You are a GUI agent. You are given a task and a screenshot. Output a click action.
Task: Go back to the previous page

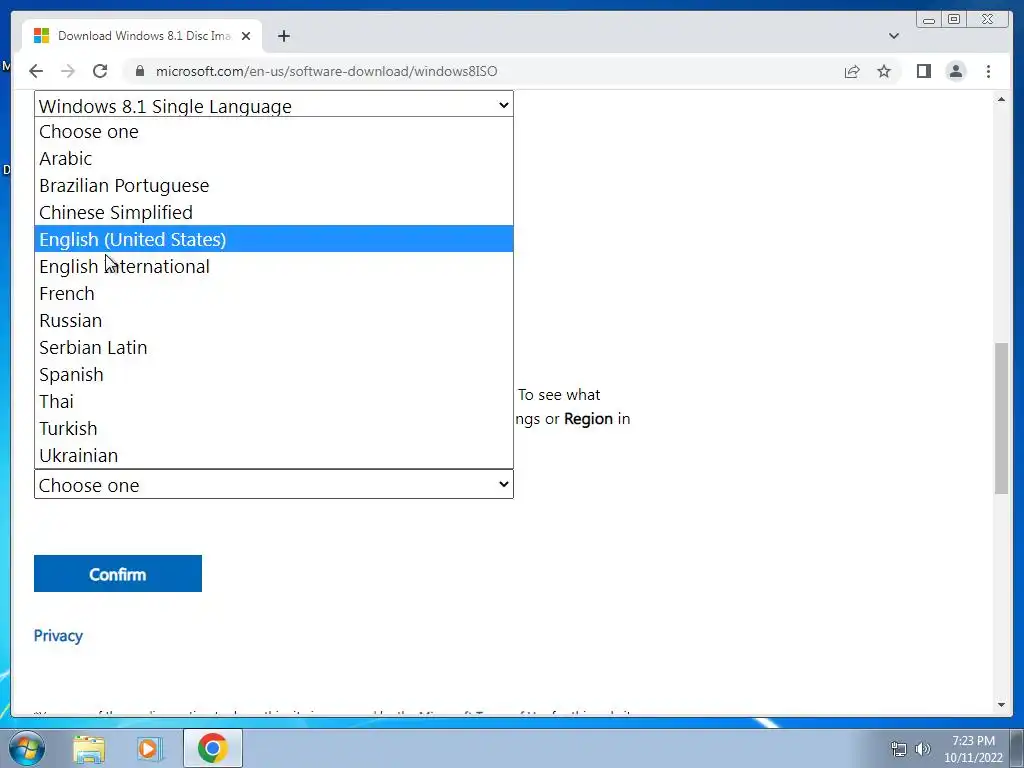[36, 71]
